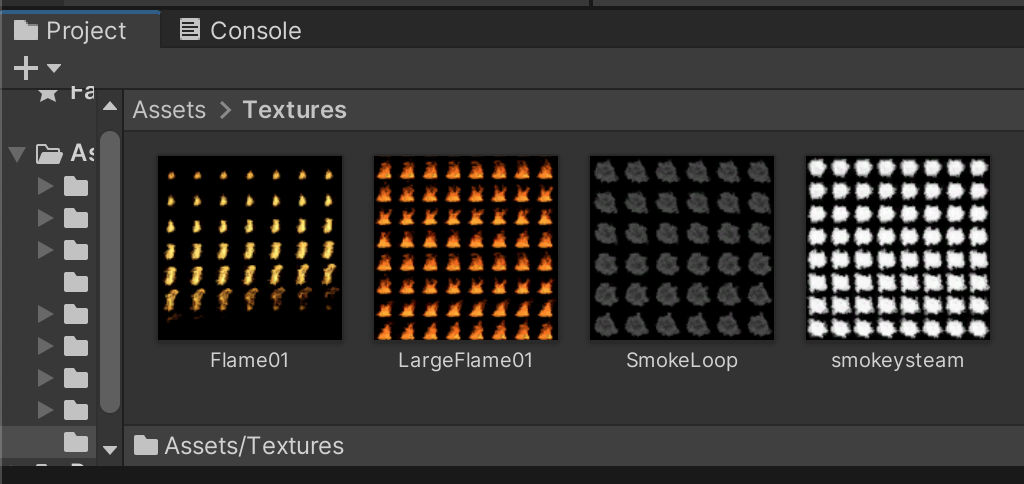Screen dimensions: 1024x484
Task: Open the Console tab
Action: tap(241, 31)
